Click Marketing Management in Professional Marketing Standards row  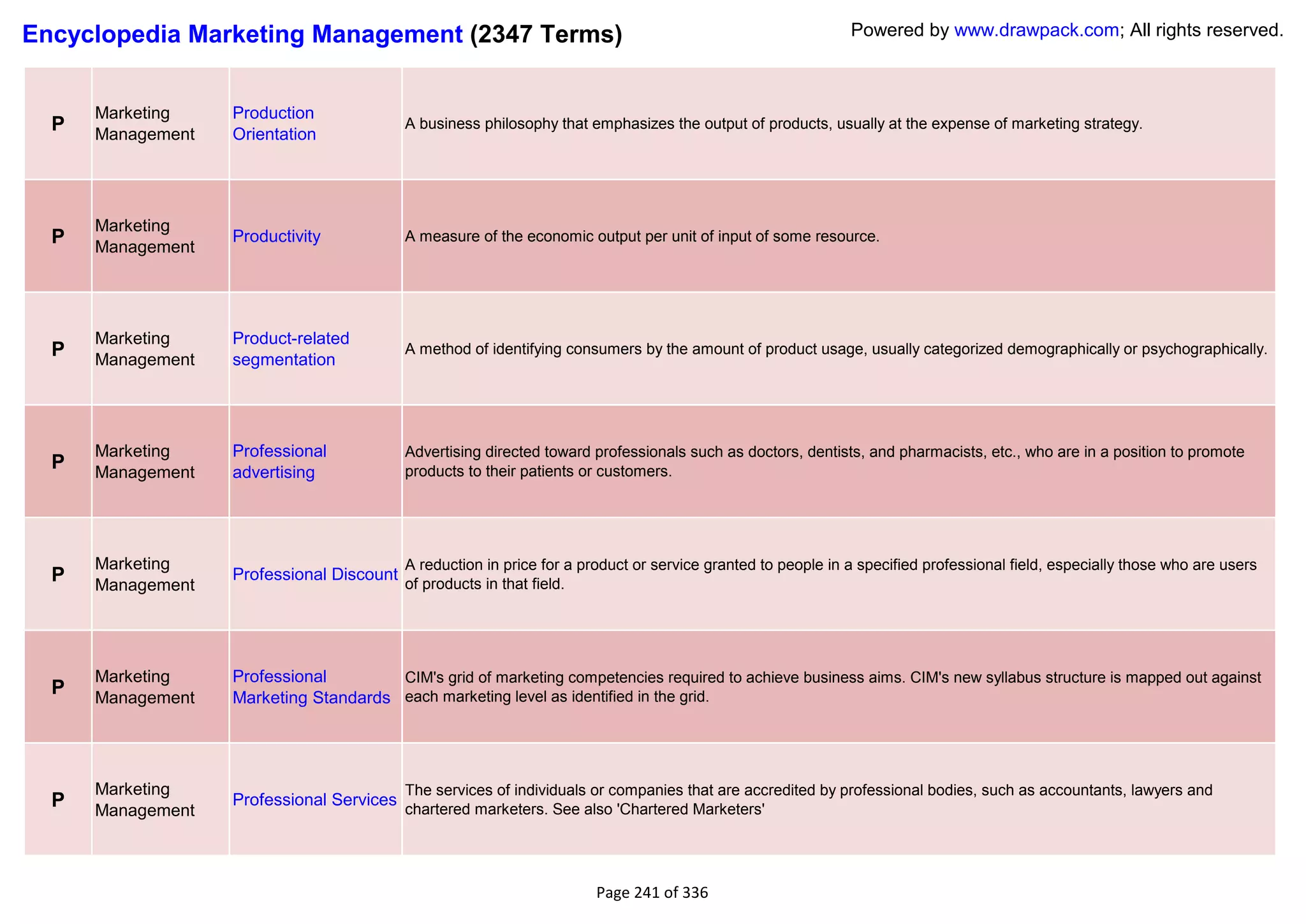click(x=145, y=687)
